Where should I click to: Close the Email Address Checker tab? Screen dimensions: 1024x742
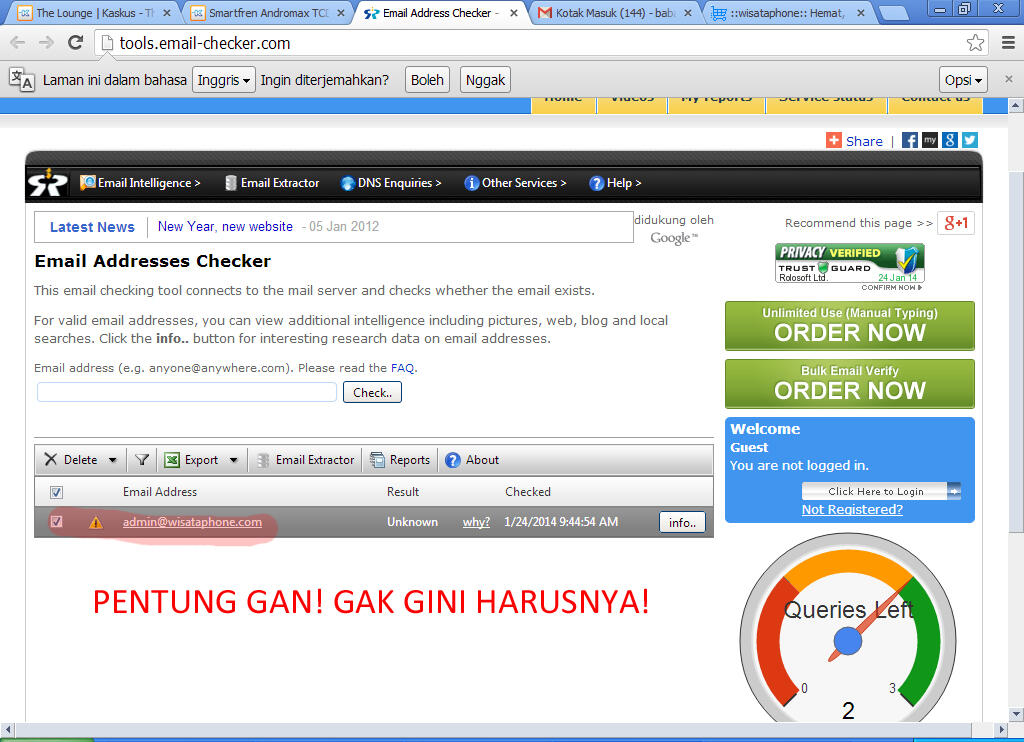(x=514, y=13)
